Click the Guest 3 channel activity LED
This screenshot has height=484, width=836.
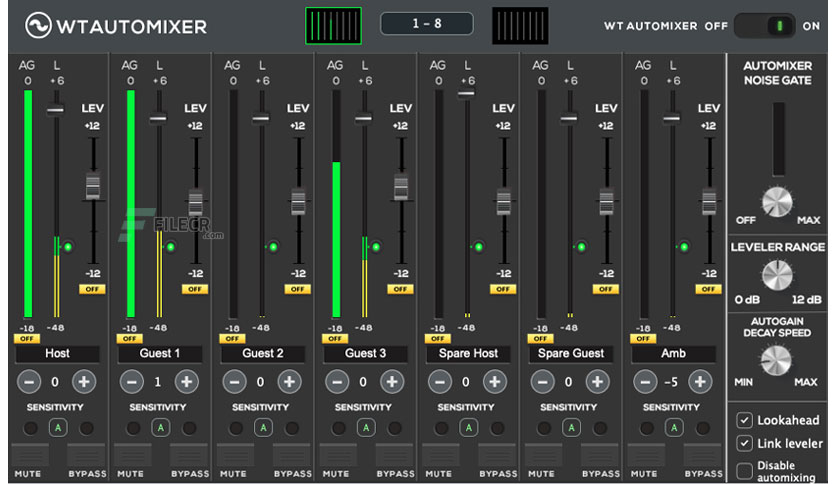pyautogui.click(x=376, y=247)
